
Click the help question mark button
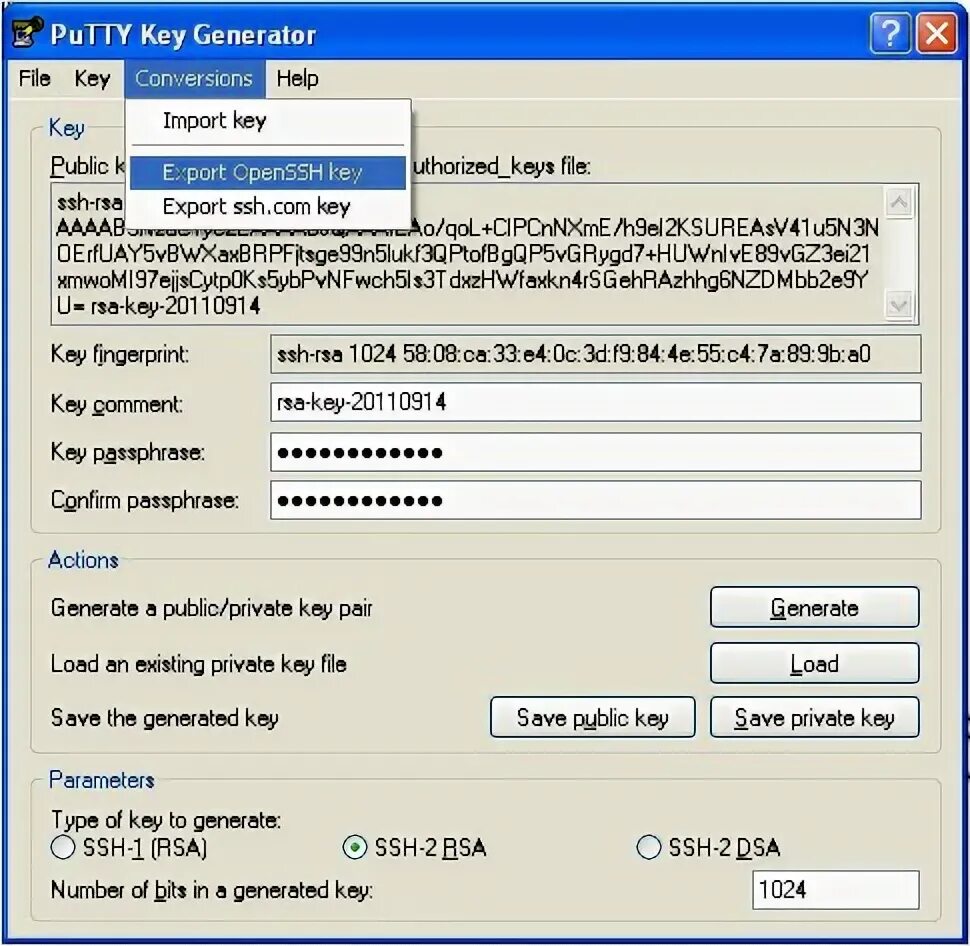coord(890,33)
